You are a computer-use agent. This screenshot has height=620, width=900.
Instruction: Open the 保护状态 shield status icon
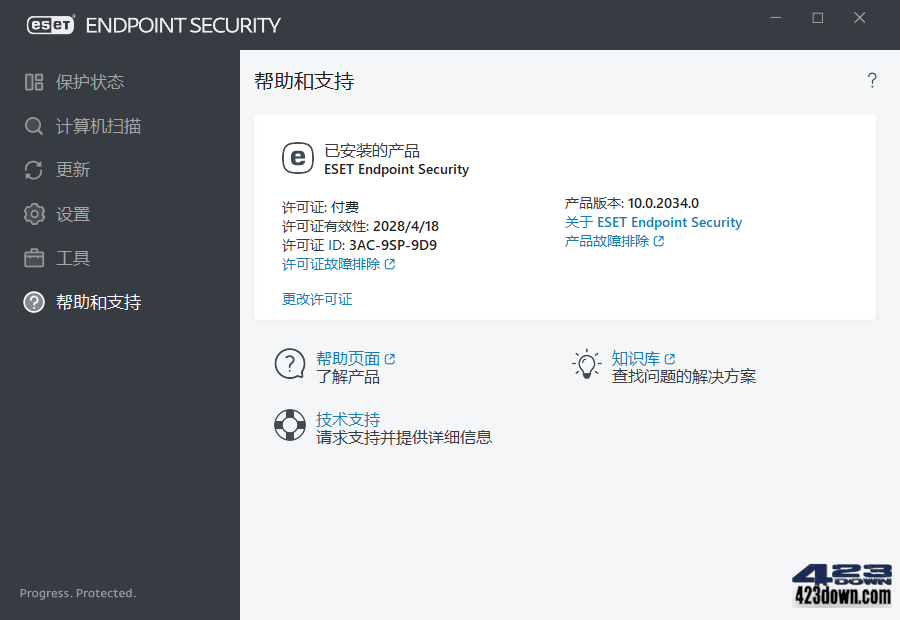[x=33, y=82]
